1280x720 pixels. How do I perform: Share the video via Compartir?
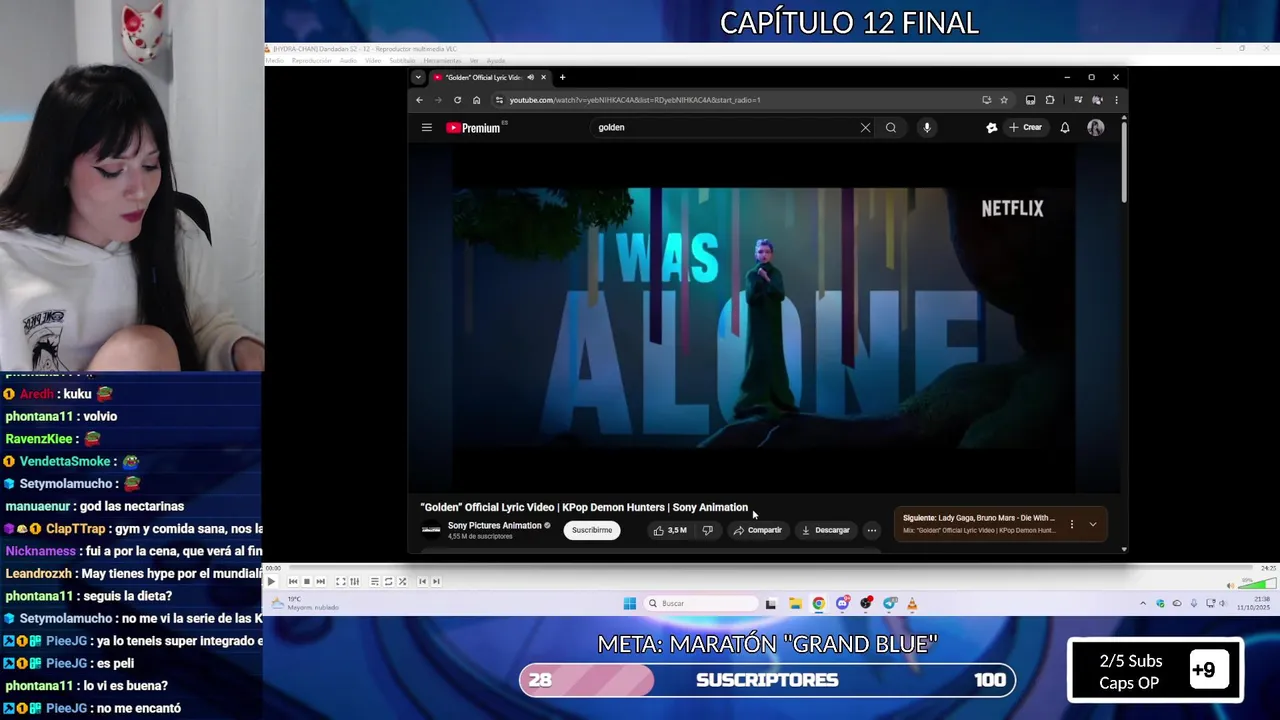click(x=757, y=530)
